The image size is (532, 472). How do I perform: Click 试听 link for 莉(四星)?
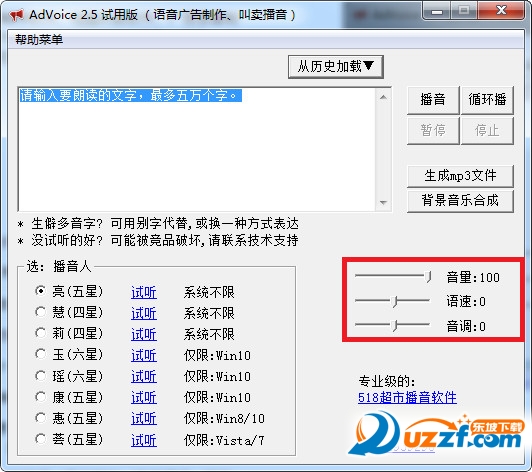point(144,334)
